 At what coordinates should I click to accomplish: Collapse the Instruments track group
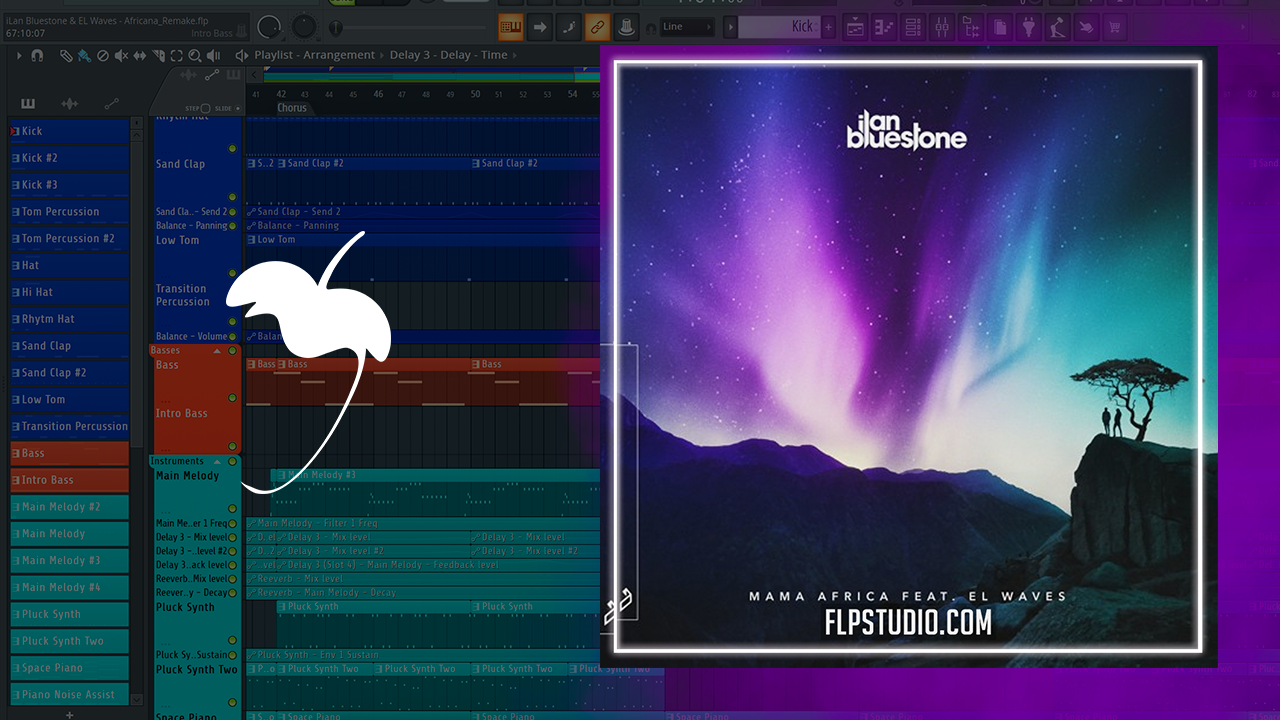click(x=217, y=461)
